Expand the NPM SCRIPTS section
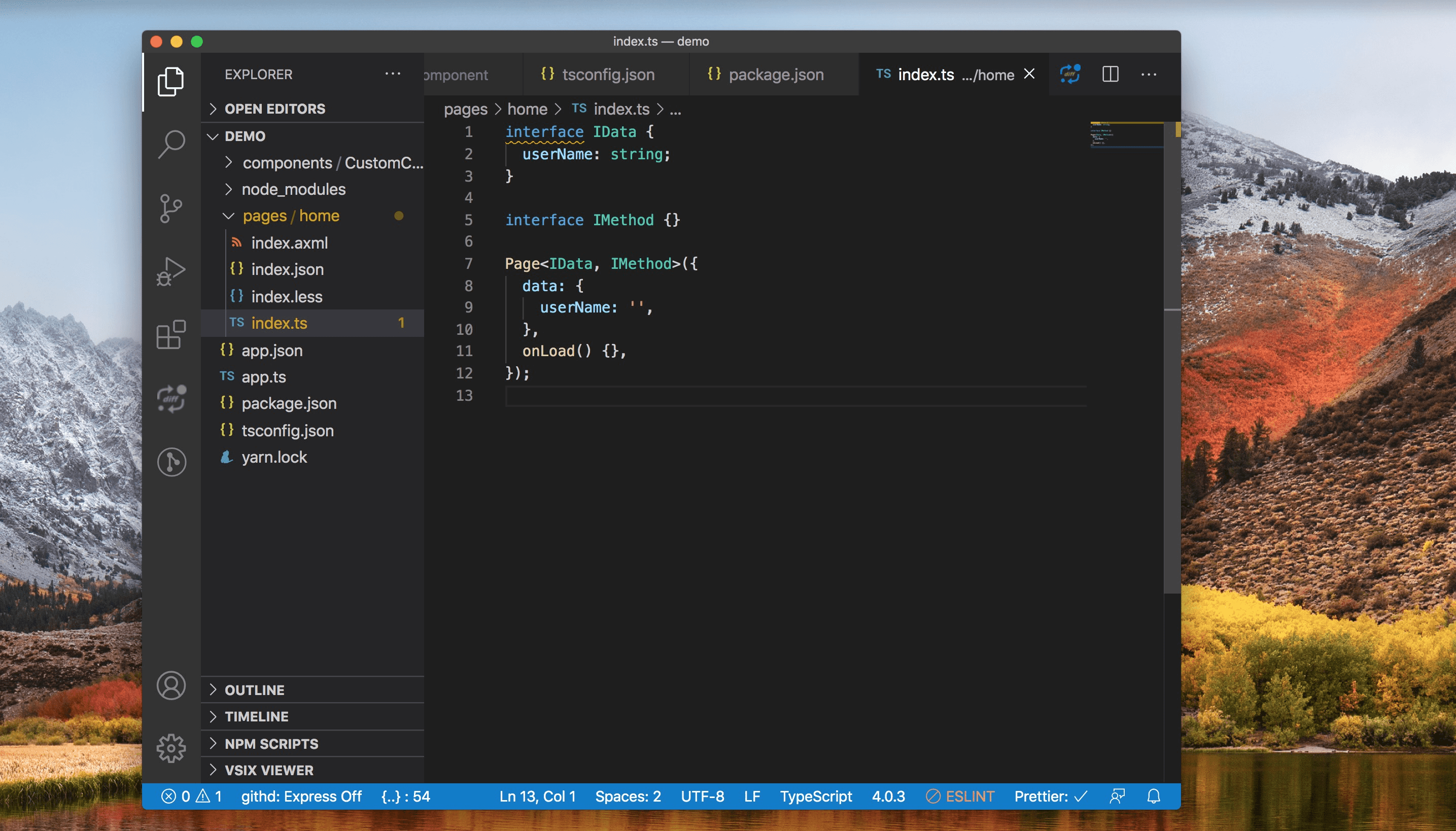 [x=312, y=744]
